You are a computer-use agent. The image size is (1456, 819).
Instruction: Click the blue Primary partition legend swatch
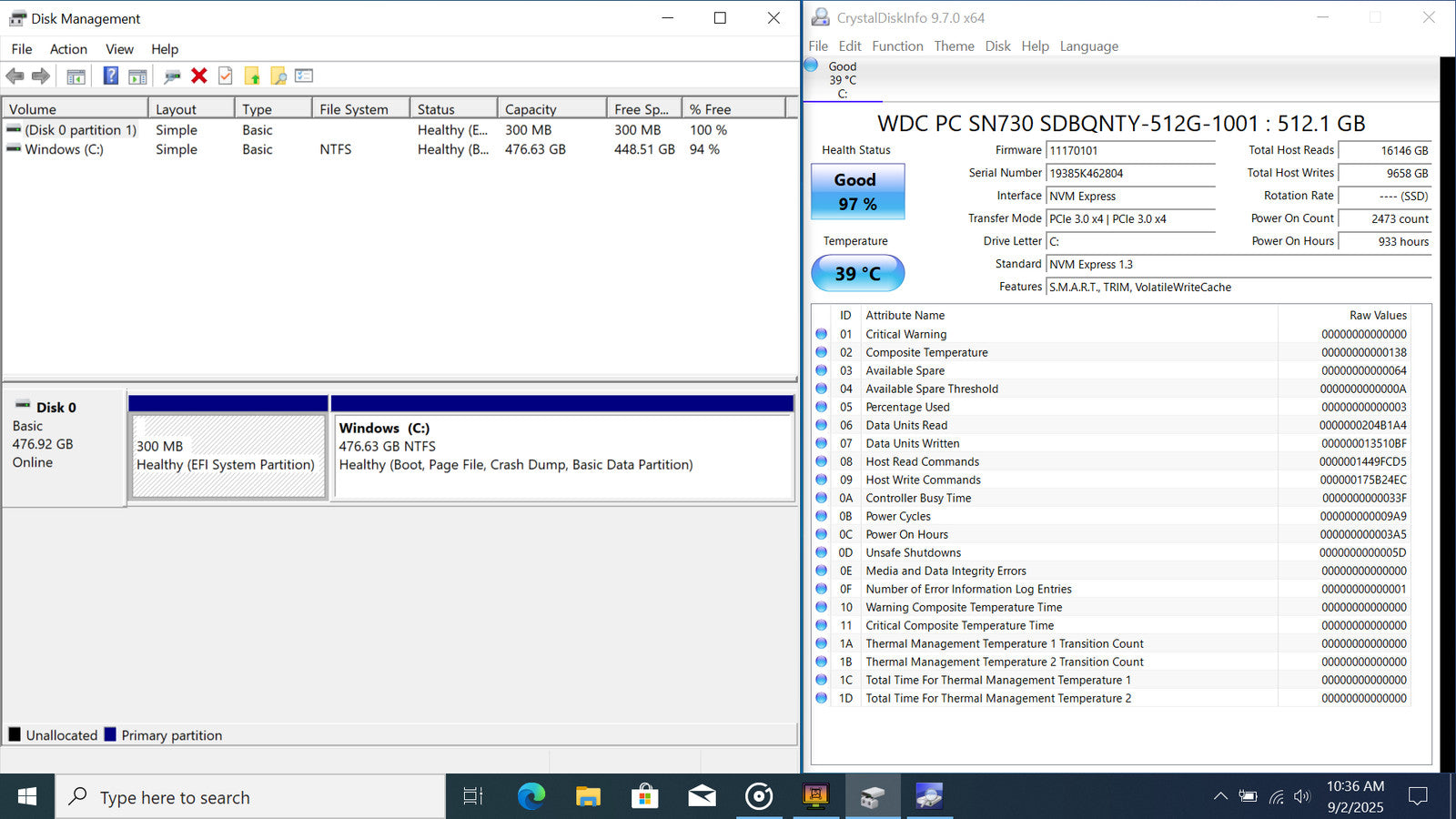click(x=110, y=734)
